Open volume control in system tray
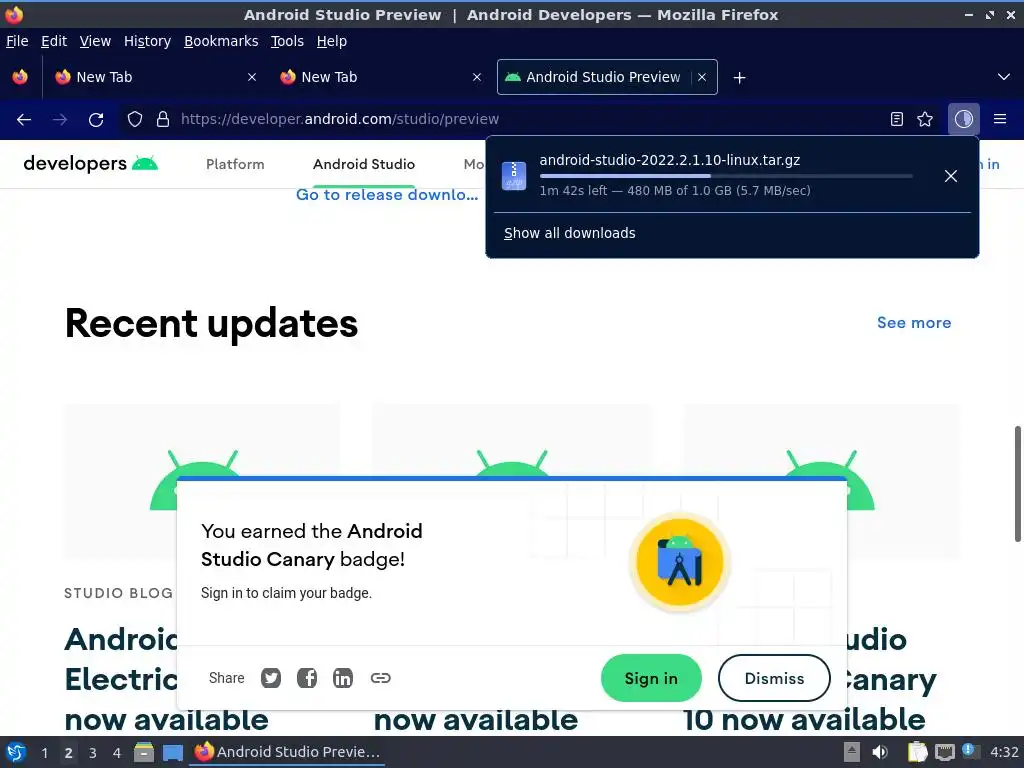 [x=880, y=752]
